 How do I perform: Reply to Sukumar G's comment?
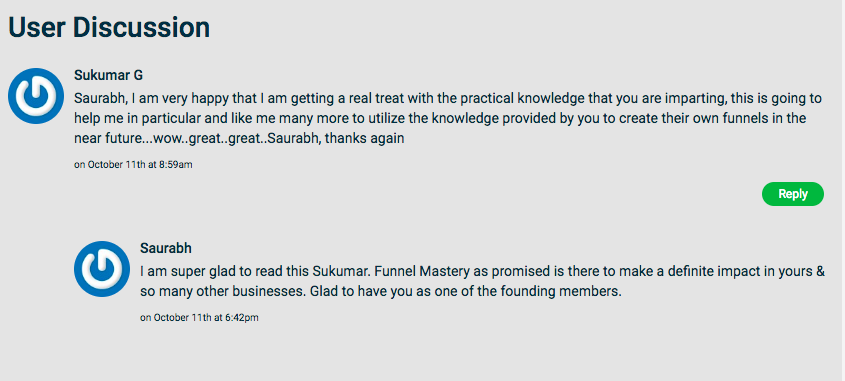point(793,194)
